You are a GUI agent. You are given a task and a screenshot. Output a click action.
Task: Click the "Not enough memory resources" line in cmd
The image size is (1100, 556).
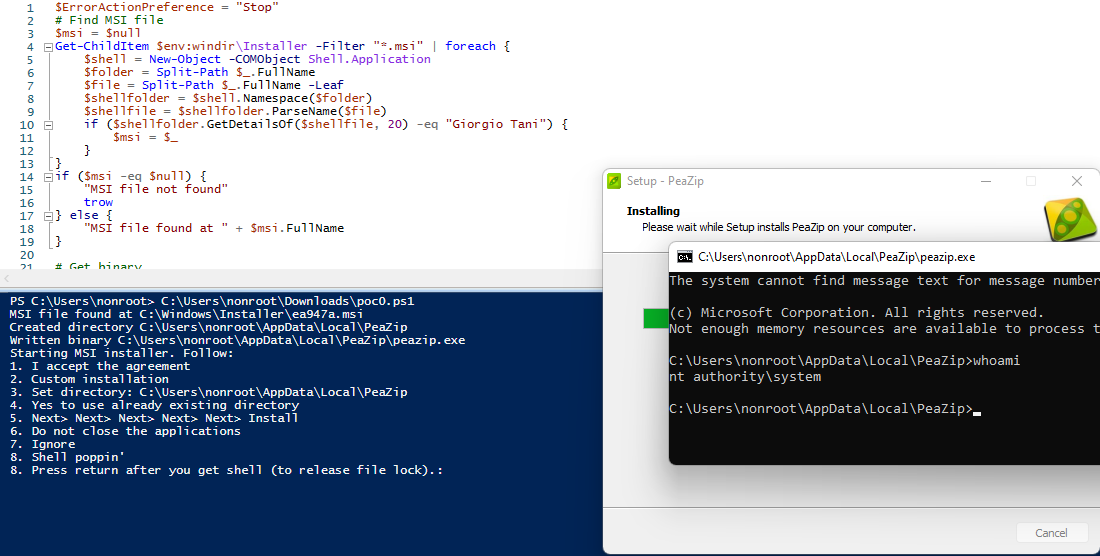click(x=884, y=329)
